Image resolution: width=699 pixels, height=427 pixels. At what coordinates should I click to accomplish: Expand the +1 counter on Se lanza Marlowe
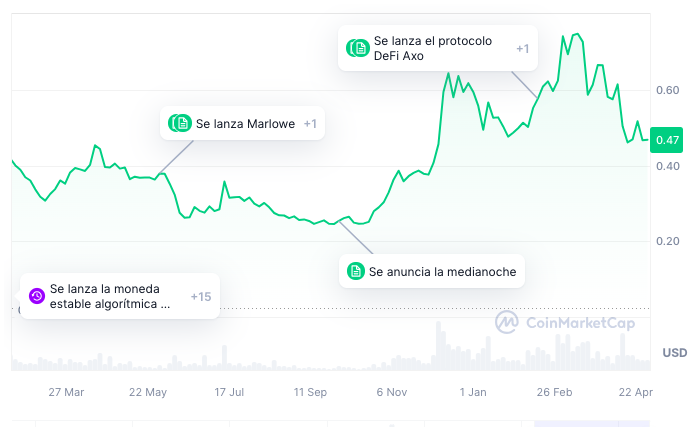pos(310,123)
